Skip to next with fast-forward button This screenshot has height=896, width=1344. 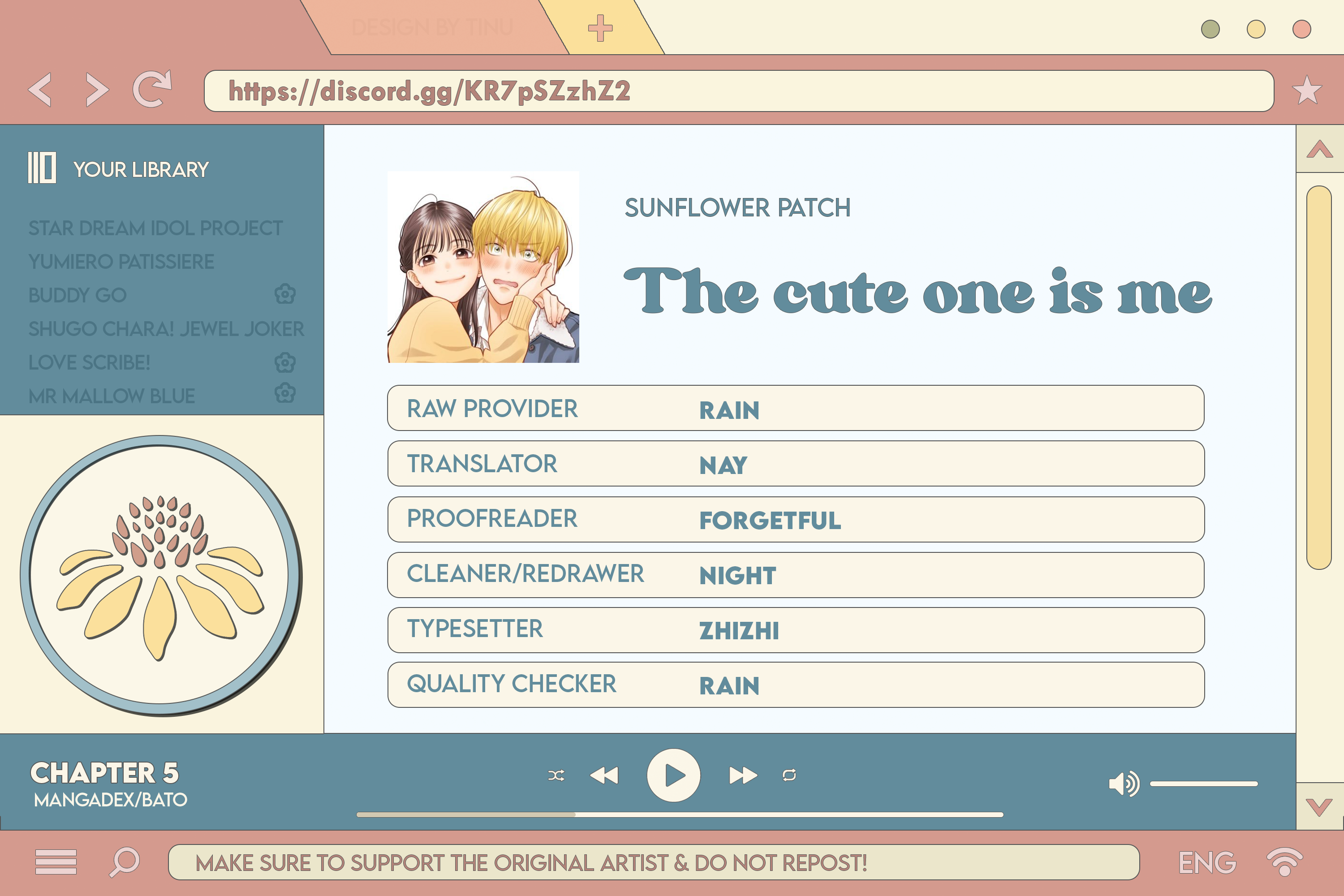tap(743, 775)
